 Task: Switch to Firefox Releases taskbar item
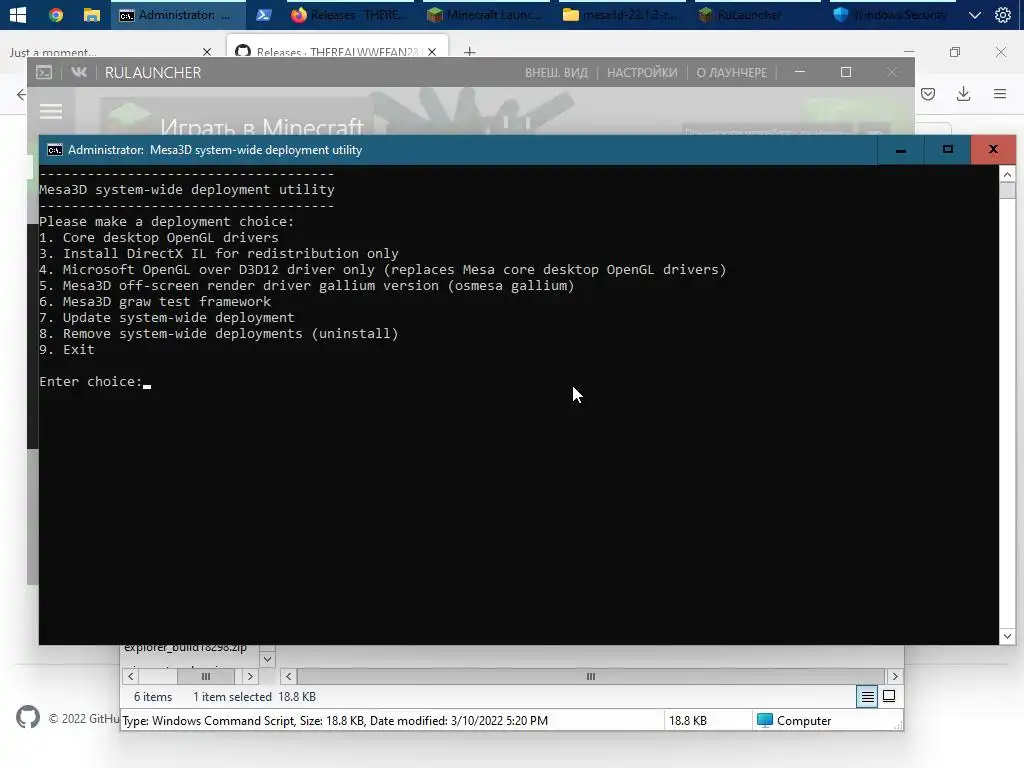click(x=350, y=14)
